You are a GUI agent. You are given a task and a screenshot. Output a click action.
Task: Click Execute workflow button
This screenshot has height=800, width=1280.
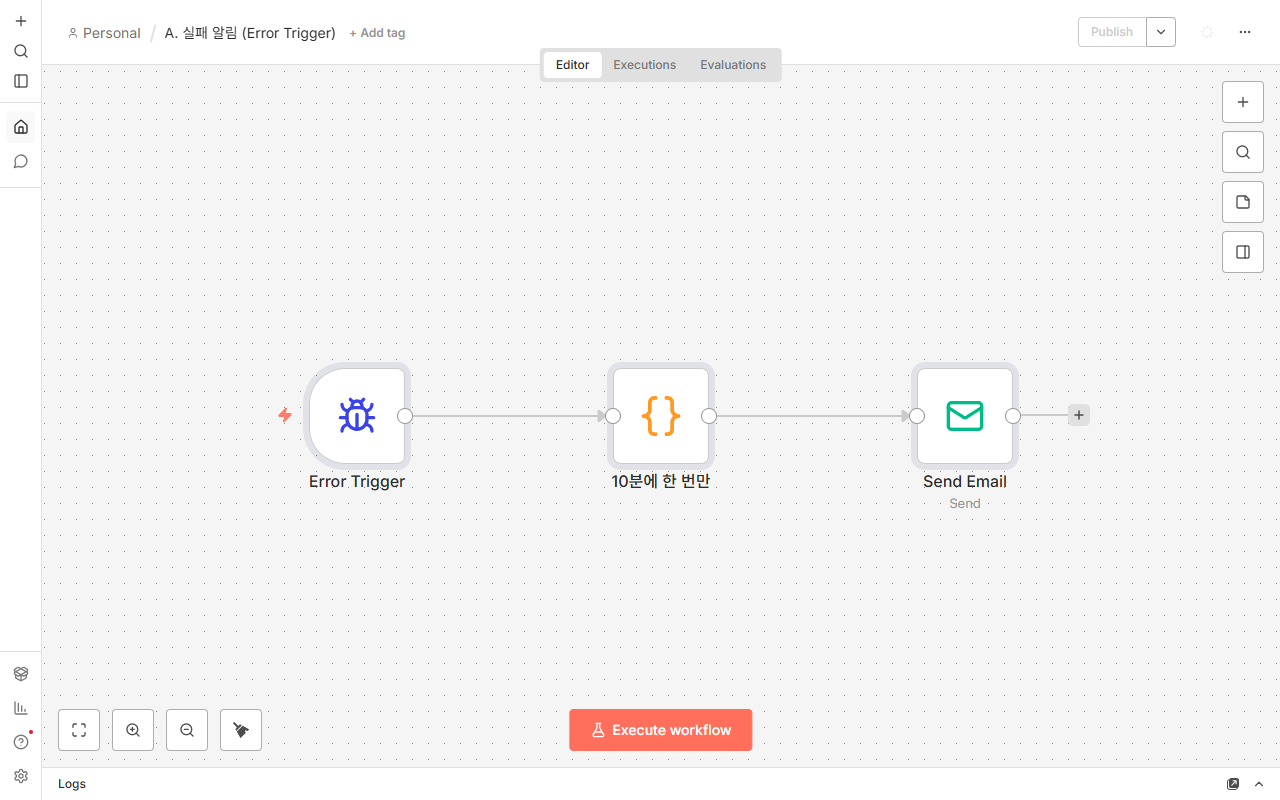(x=661, y=730)
